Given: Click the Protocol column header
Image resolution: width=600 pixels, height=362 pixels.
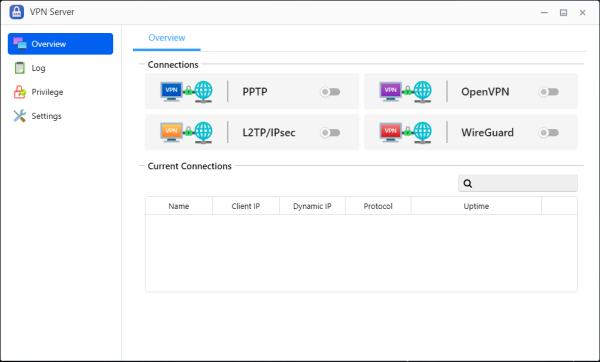Looking at the screenshot, I should coord(378,206).
